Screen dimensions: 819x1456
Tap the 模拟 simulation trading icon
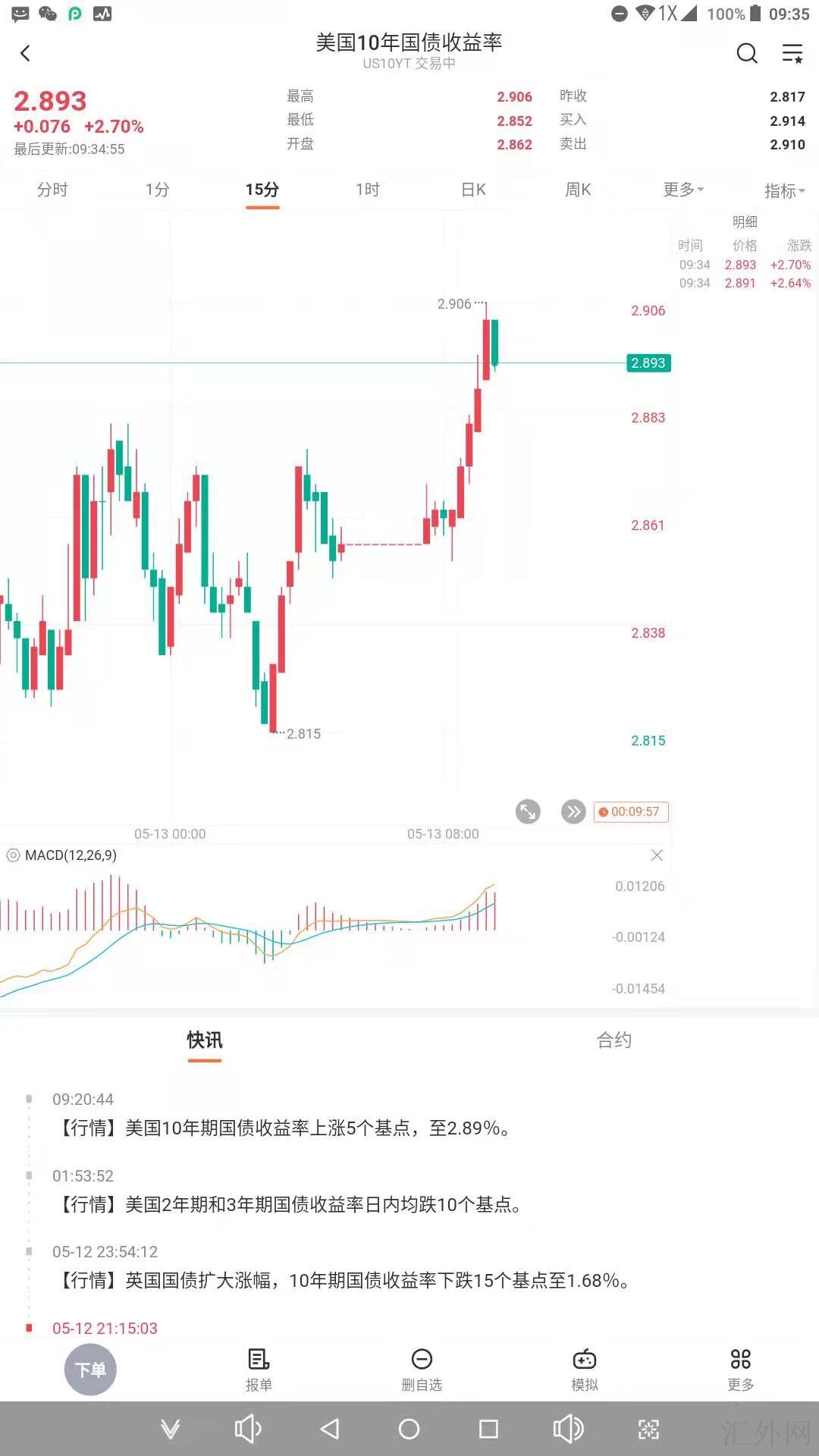(x=585, y=1369)
